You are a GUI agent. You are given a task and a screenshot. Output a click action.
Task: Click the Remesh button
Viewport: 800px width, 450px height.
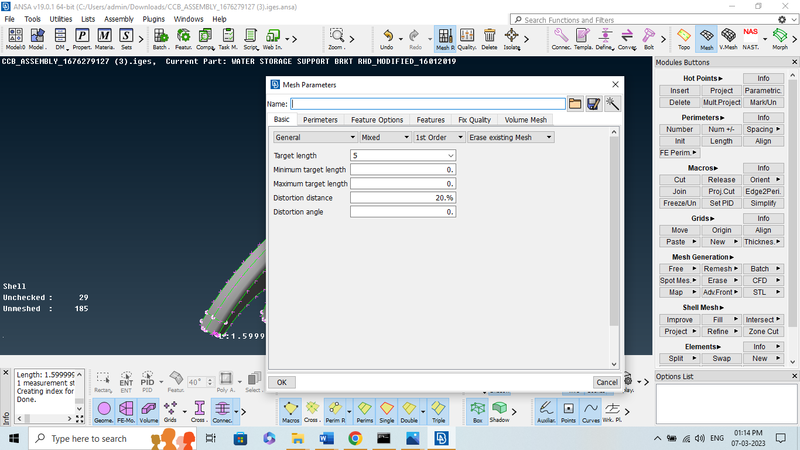tap(721, 269)
